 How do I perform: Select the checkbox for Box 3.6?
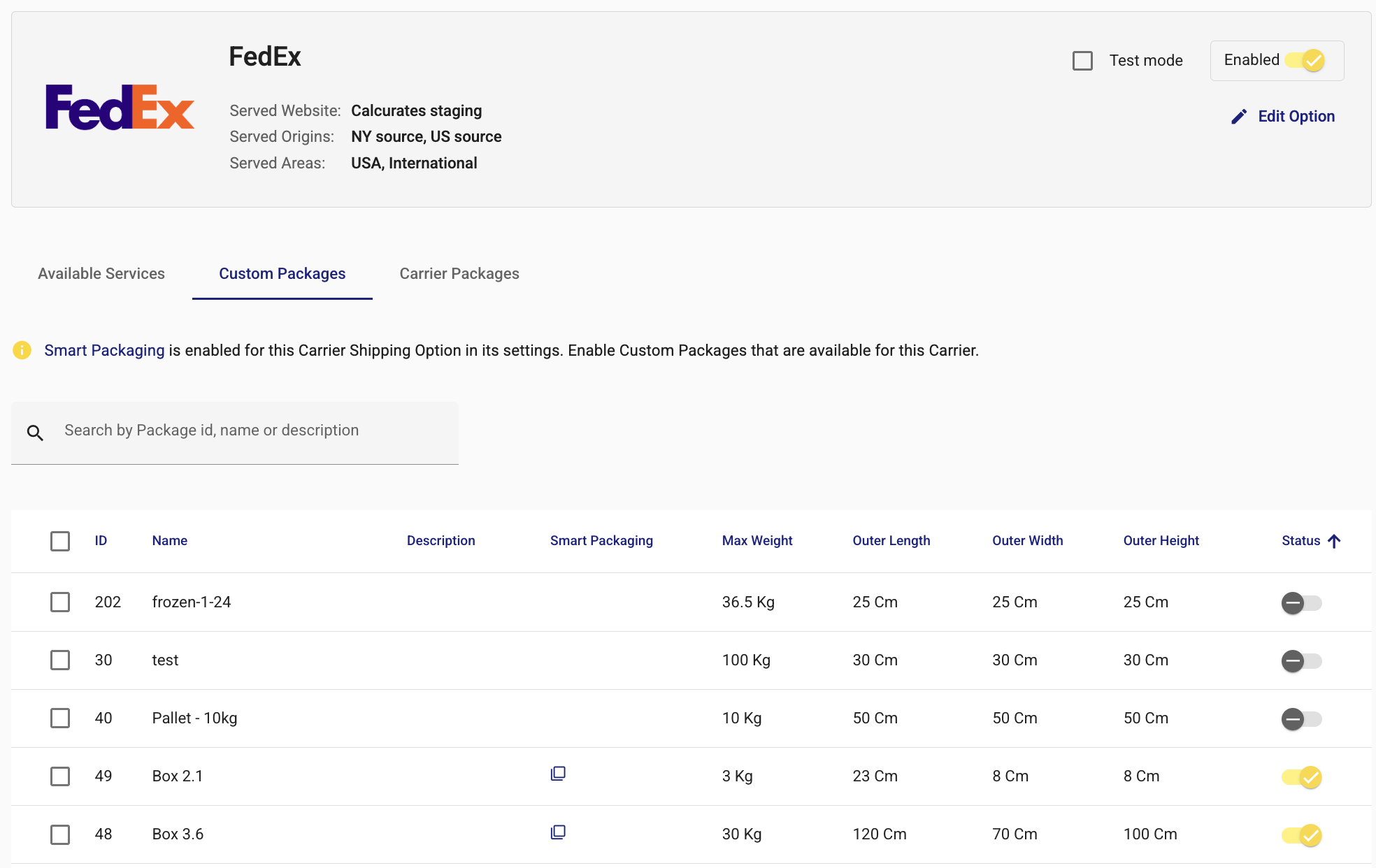60,834
